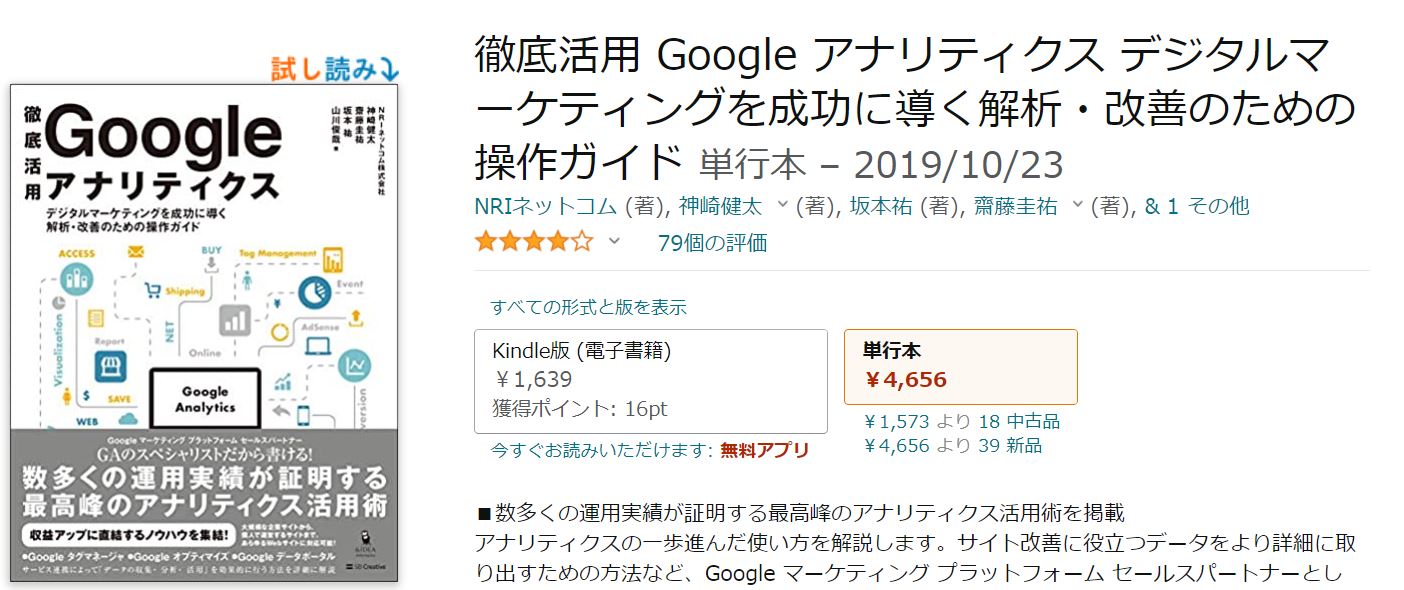Open 坂本祐 author link
The height and width of the screenshot is (590, 1404).
[882, 207]
